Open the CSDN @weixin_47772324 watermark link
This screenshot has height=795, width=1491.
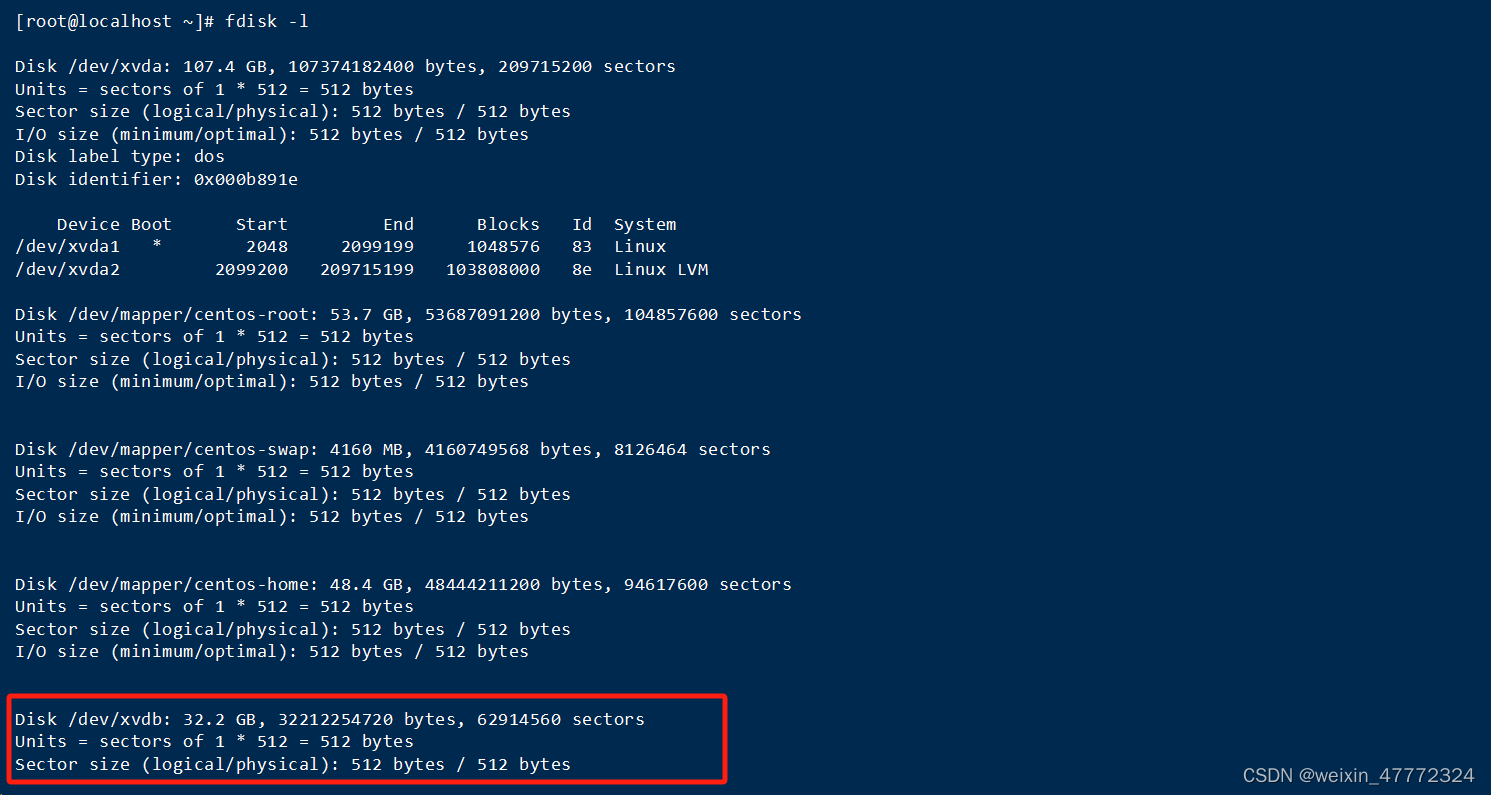[1360, 774]
